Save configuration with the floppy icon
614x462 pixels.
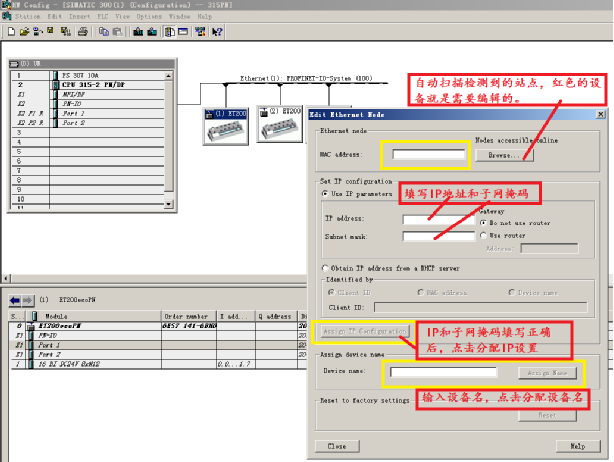(x=51, y=31)
